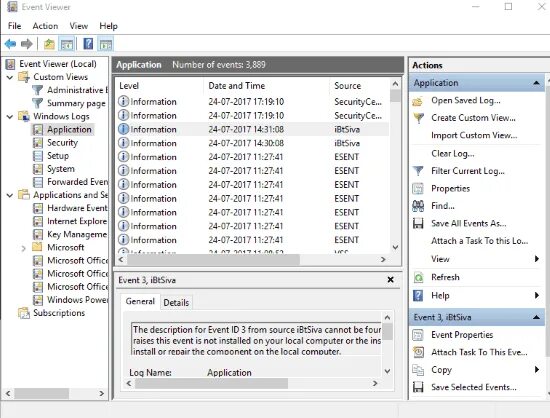Click the Event Viewer (Local) root icon
This screenshot has width=550, height=418.
pyautogui.click(x=11, y=64)
